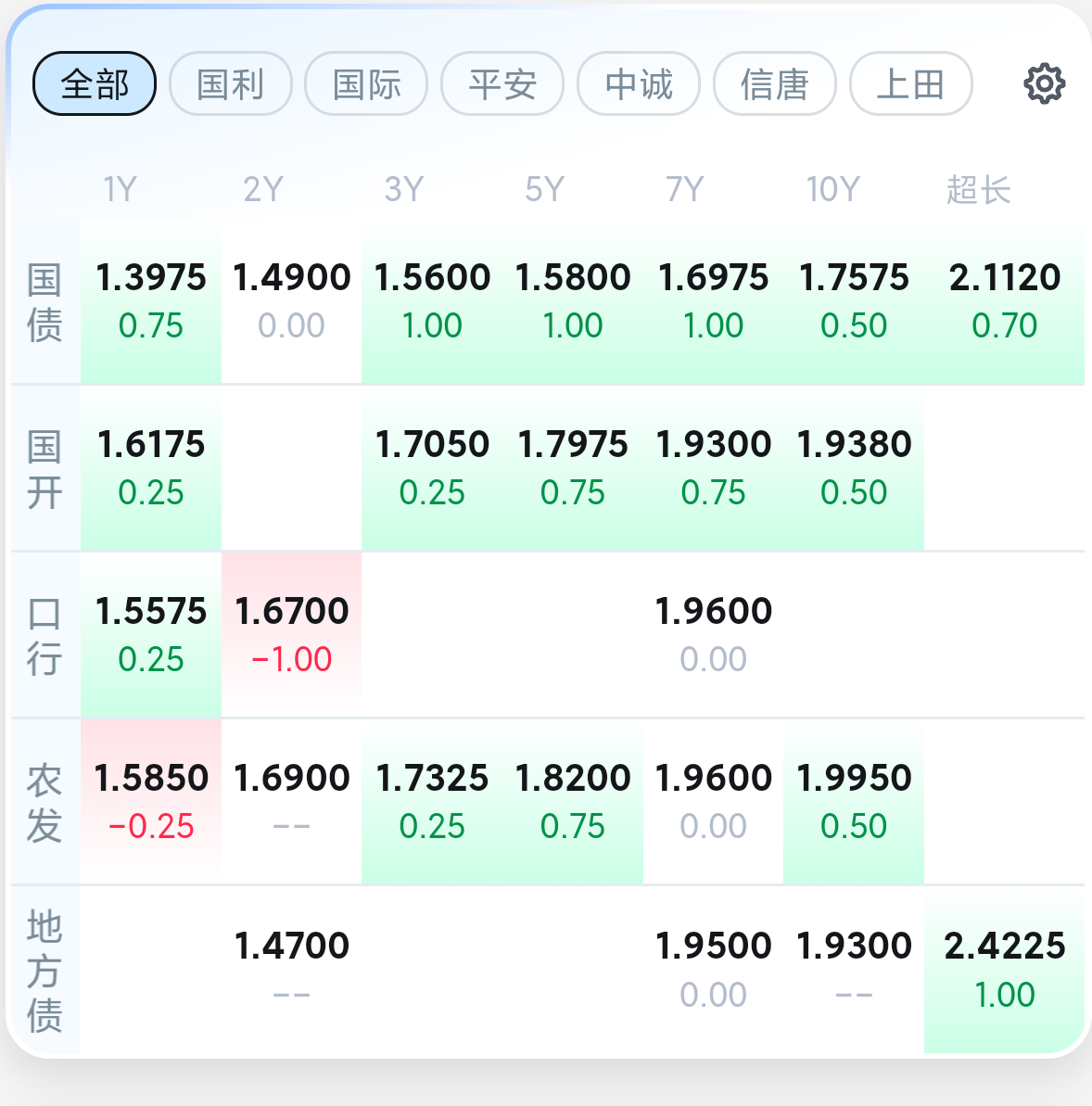Switch to the 信唐 tab
The height and width of the screenshot is (1106, 1092).
pyautogui.click(x=775, y=84)
